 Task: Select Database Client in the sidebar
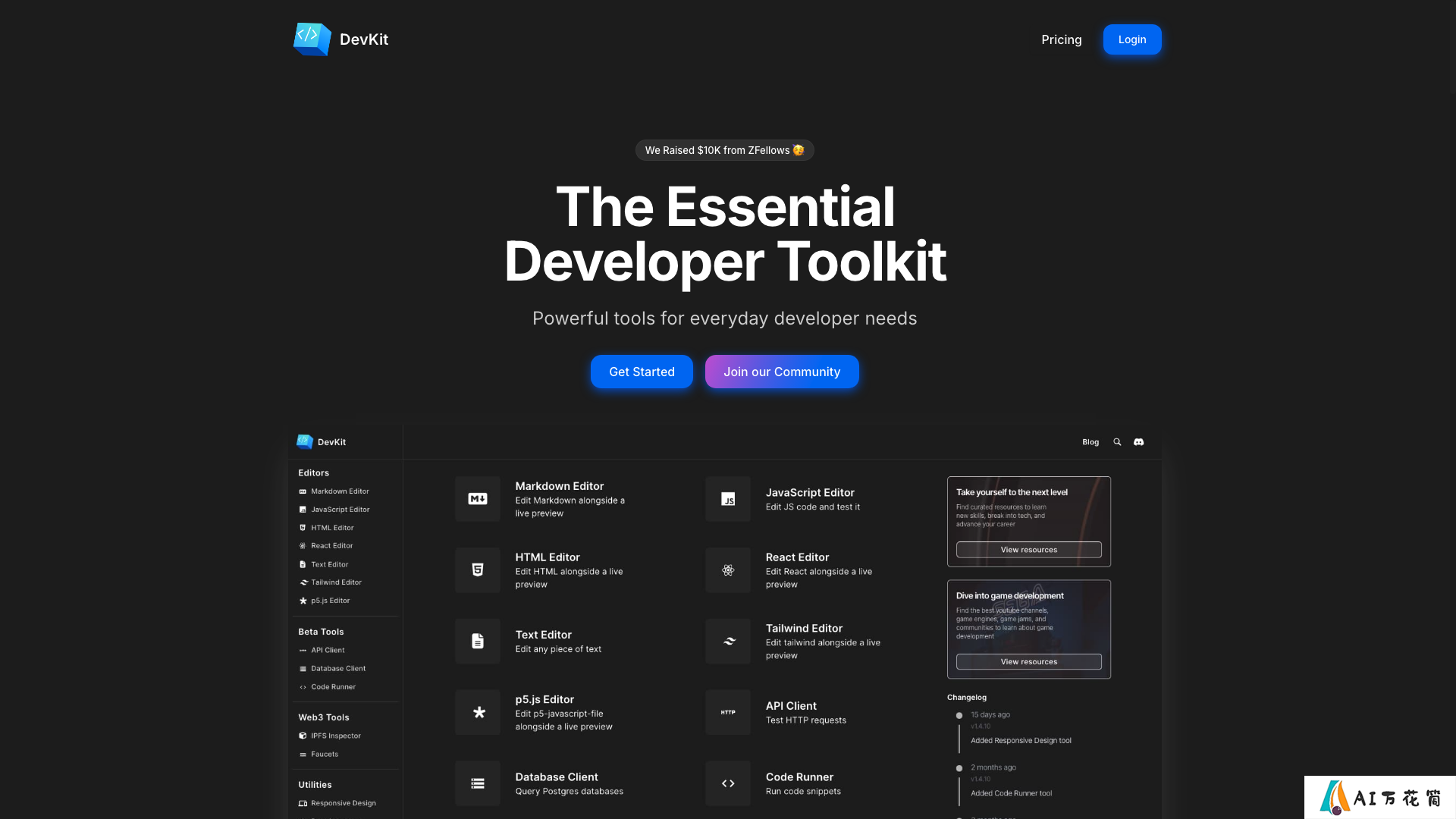[x=332, y=668]
